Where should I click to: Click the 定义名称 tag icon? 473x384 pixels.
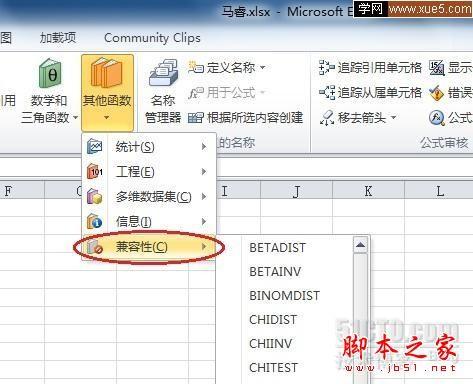(196, 68)
